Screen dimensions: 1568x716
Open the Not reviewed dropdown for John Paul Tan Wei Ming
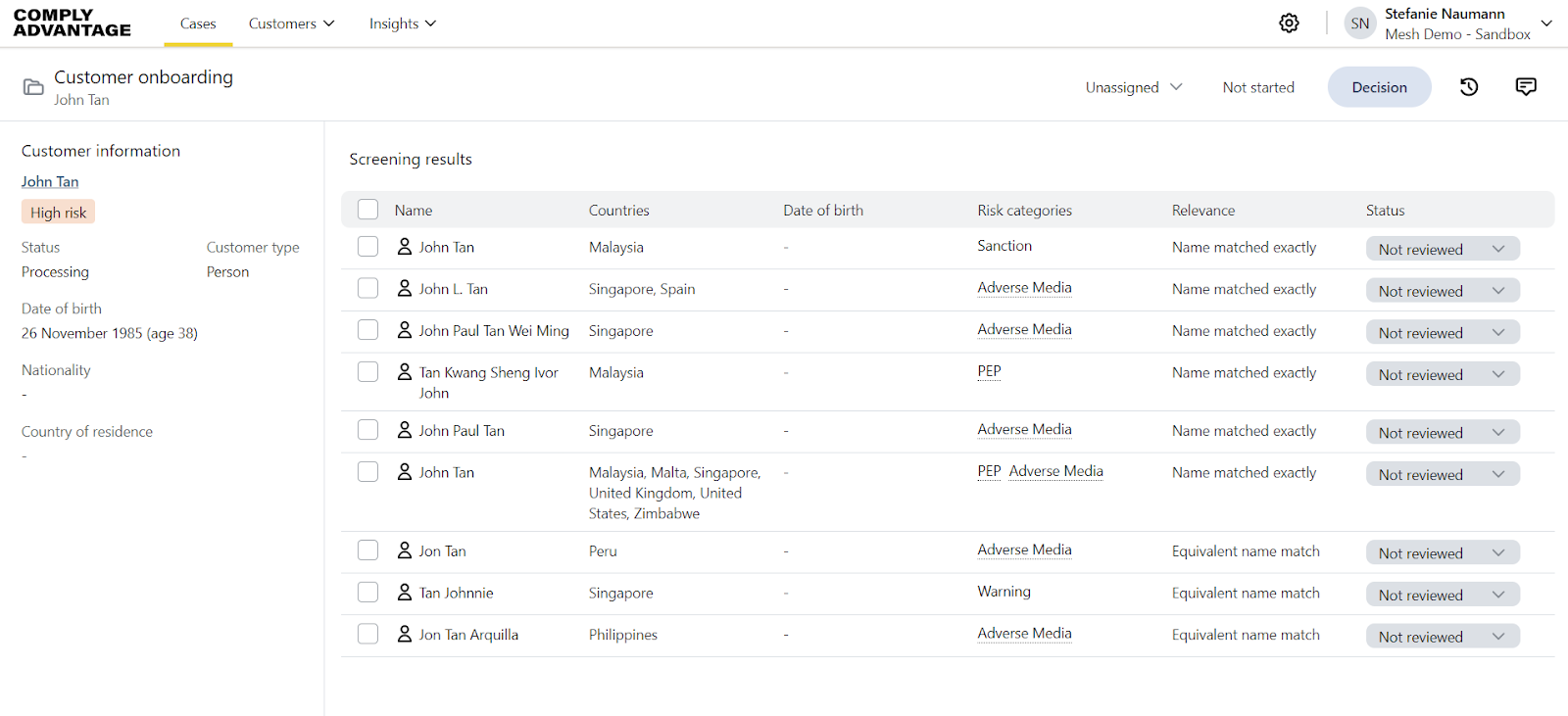click(1442, 333)
